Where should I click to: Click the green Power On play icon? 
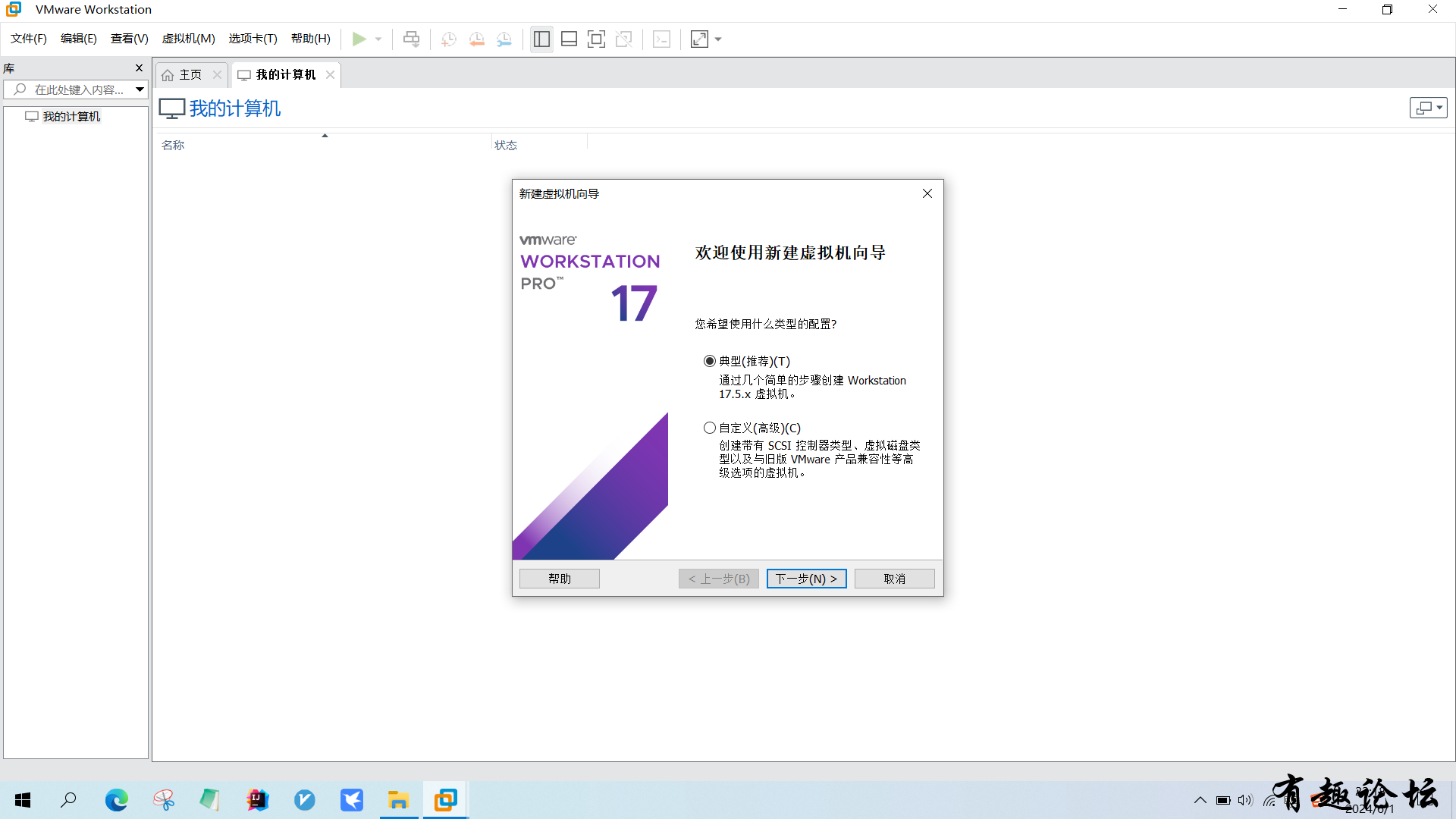[x=359, y=39]
